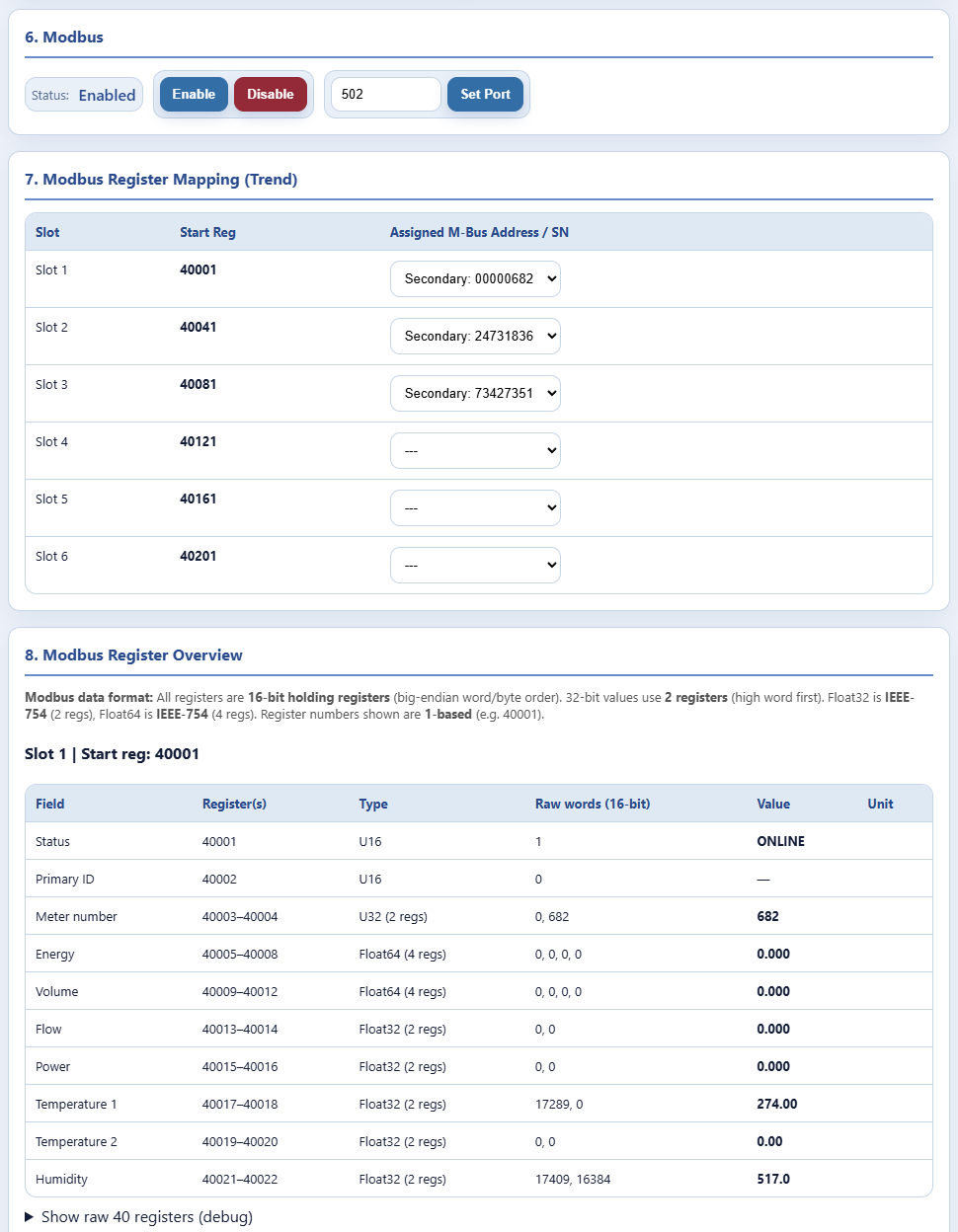
Task: Click the Flow field name
Action: (x=48, y=1029)
